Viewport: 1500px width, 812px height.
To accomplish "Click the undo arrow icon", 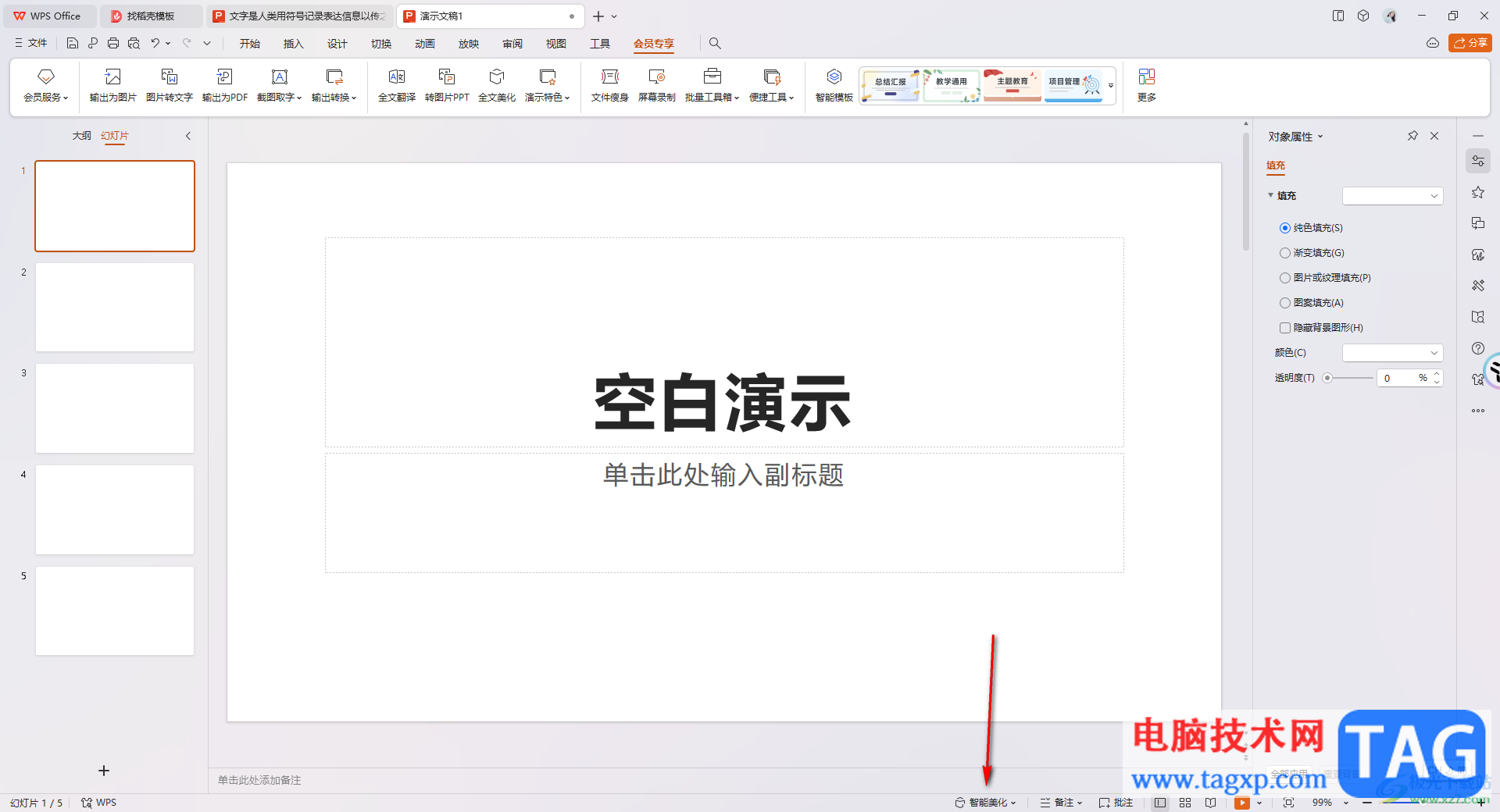I will 155,44.
